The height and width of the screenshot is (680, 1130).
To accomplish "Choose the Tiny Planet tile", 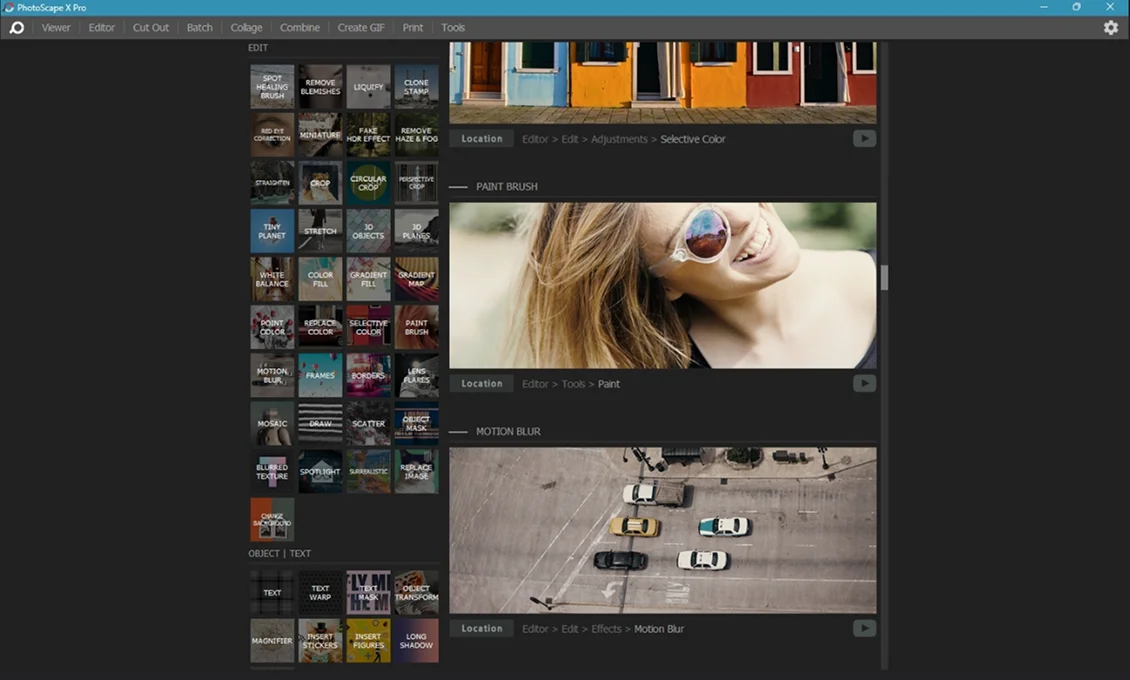I will pyautogui.click(x=272, y=231).
